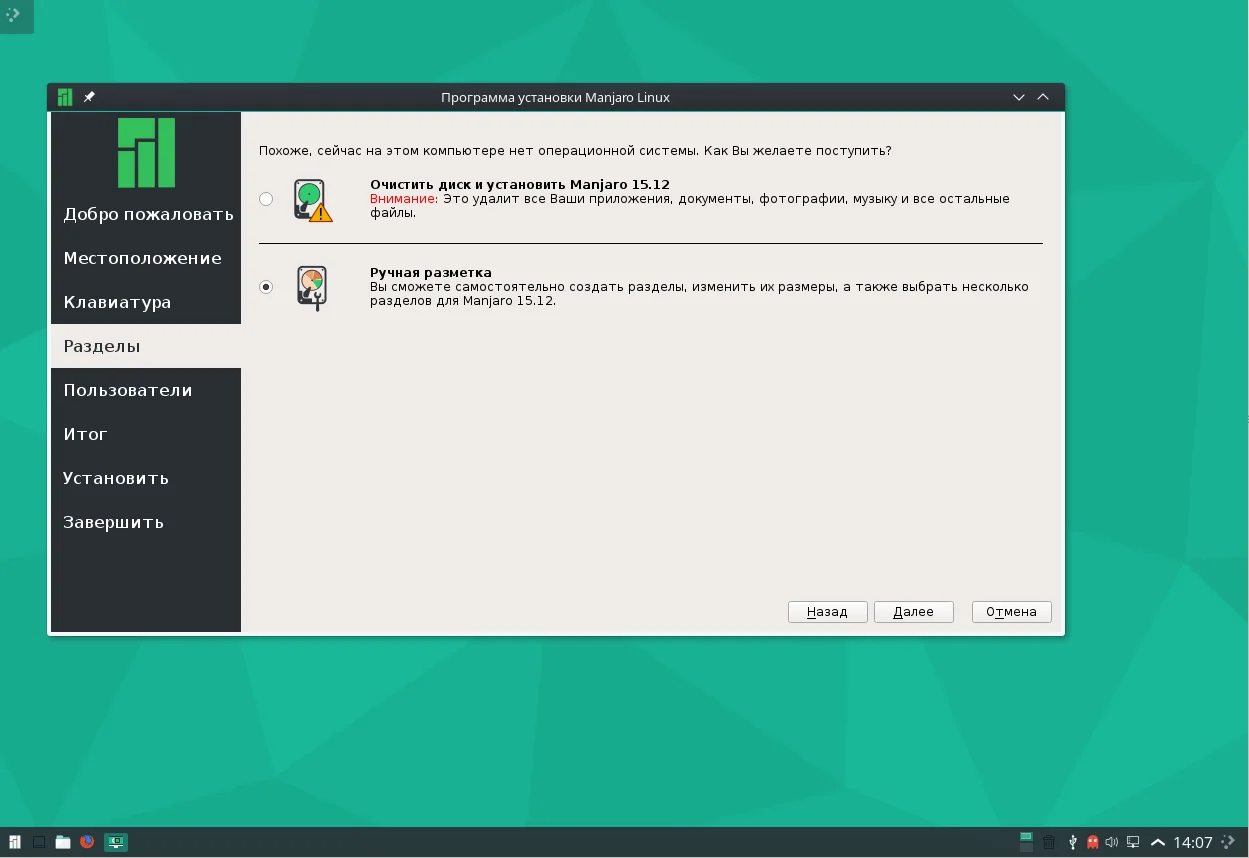Viewport: 1249px width, 858px height.
Task: Go to the Местоположение step
Action: 146,258
